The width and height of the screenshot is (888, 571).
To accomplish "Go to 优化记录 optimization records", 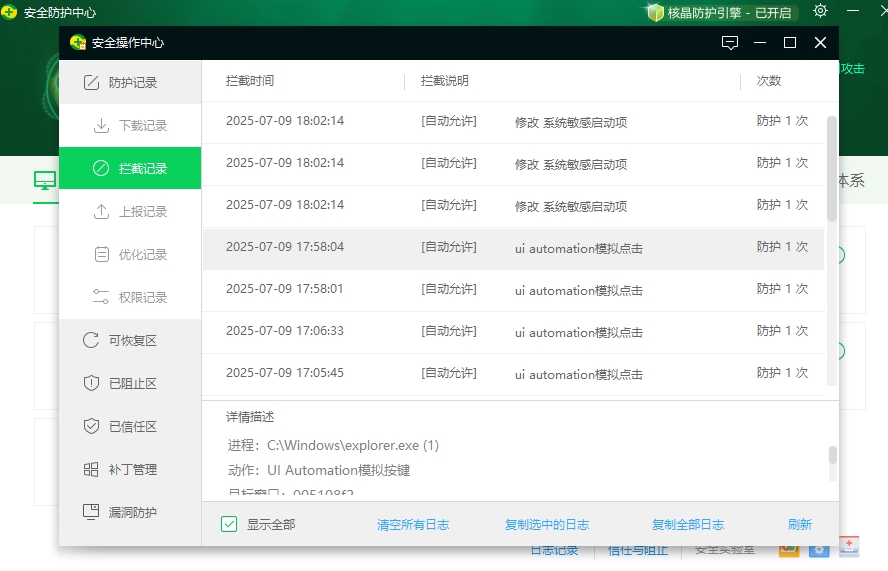I will (142, 255).
